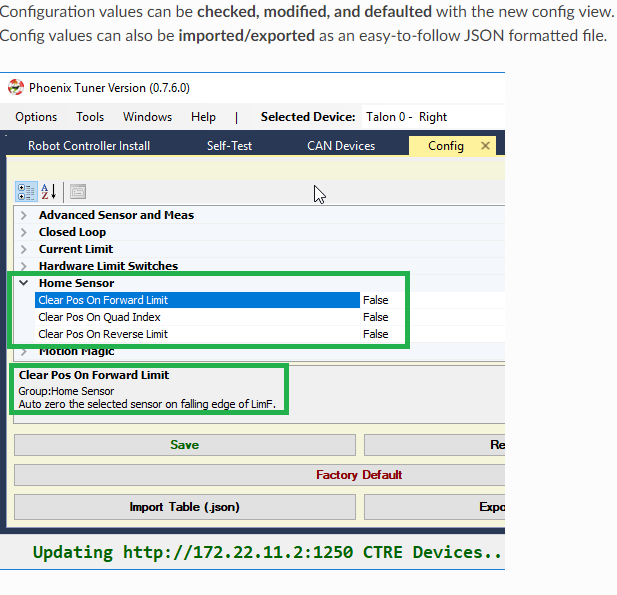Click the Home Sensor group label
The width and height of the screenshot is (617, 595).
[77, 283]
